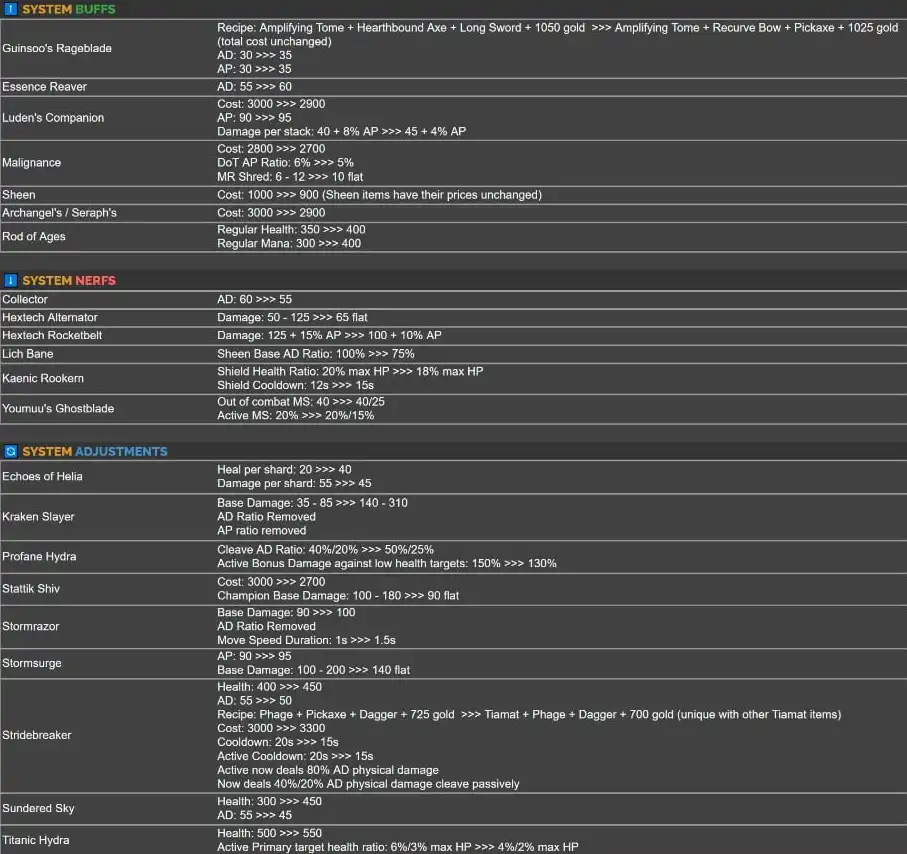Click 'Shield Cooldown: 12s >>> 15s' line
907x854 pixels.
pyautogui.click(x=295, y=385)
